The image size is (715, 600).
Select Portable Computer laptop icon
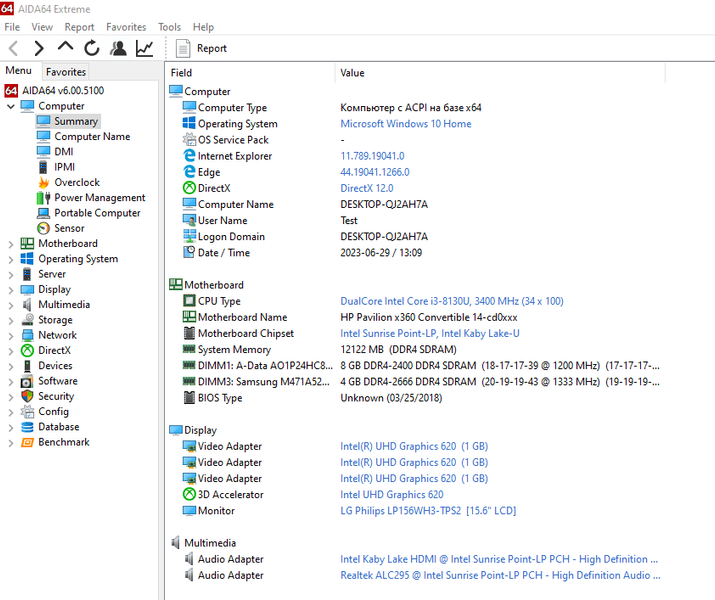click(x=43, y=213)
